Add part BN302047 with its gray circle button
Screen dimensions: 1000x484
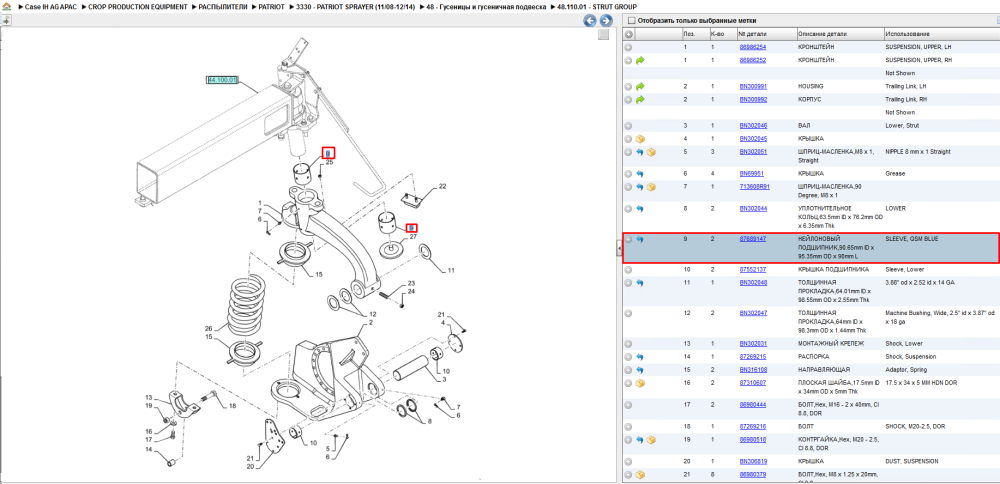coord(629,313)
